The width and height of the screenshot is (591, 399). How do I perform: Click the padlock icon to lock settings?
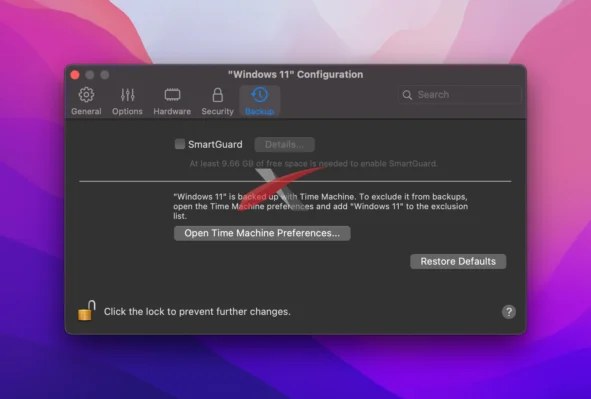click(86, 311)
